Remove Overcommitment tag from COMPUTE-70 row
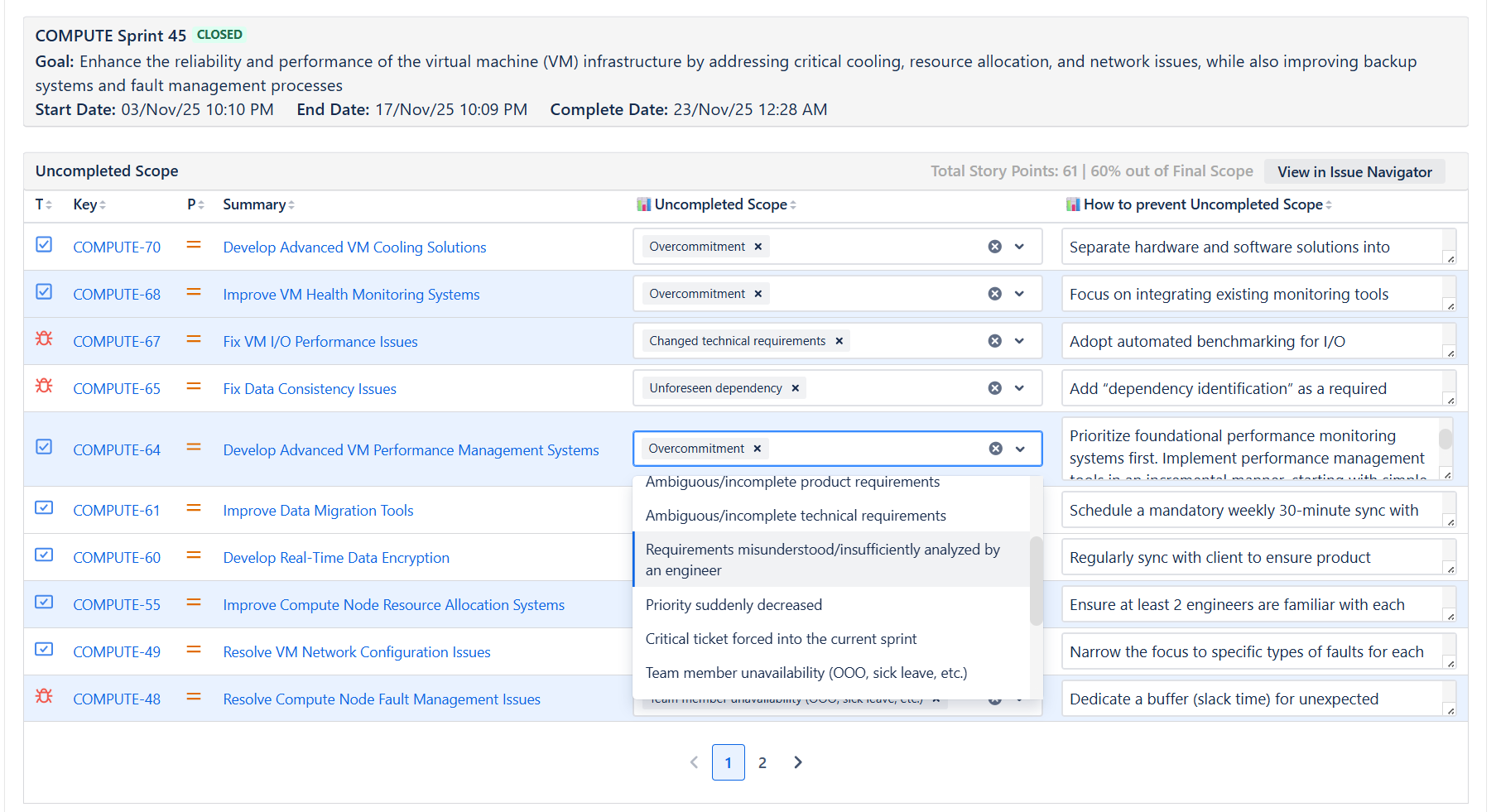This screenshot has height=812, width=1496. tap(758, 247)
